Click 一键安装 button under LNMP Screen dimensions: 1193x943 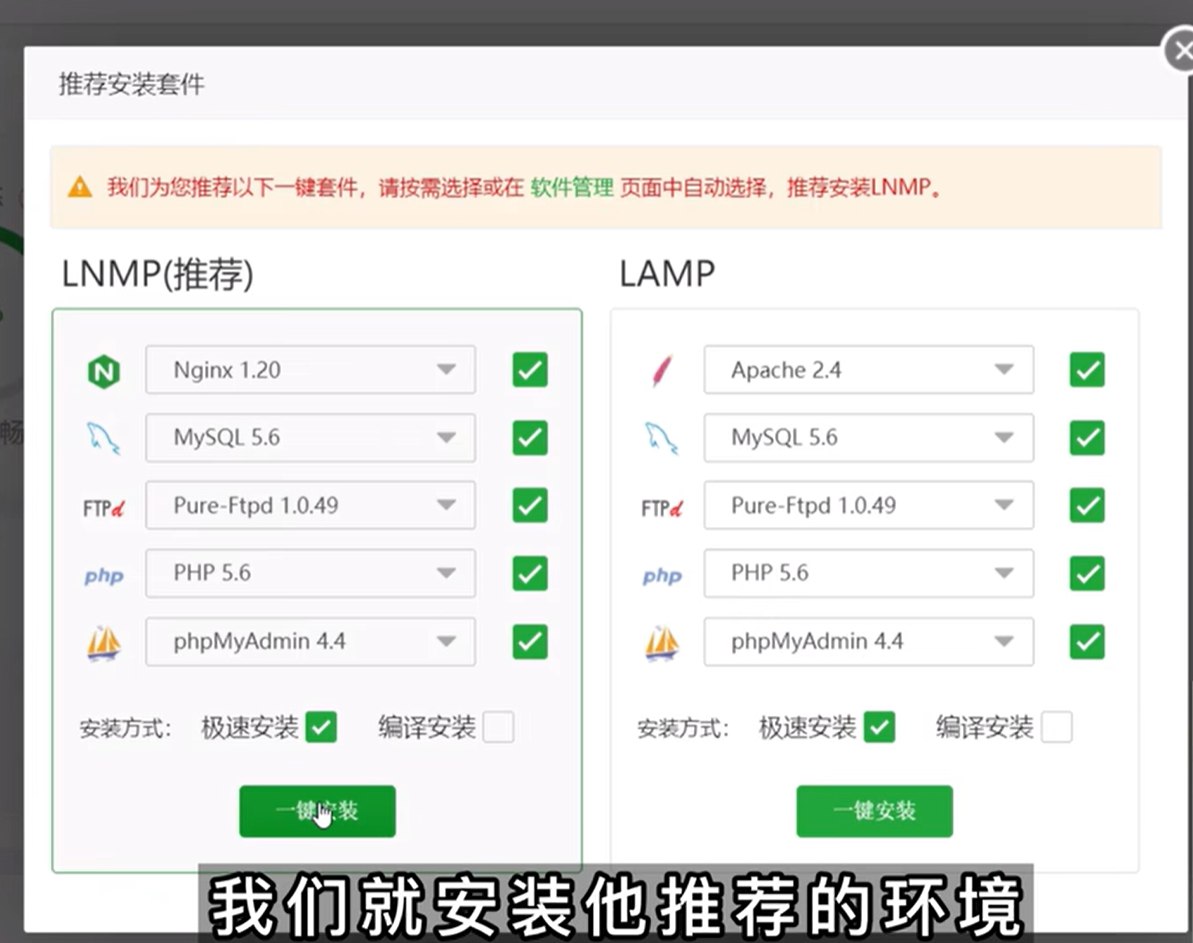click(317, 811)
